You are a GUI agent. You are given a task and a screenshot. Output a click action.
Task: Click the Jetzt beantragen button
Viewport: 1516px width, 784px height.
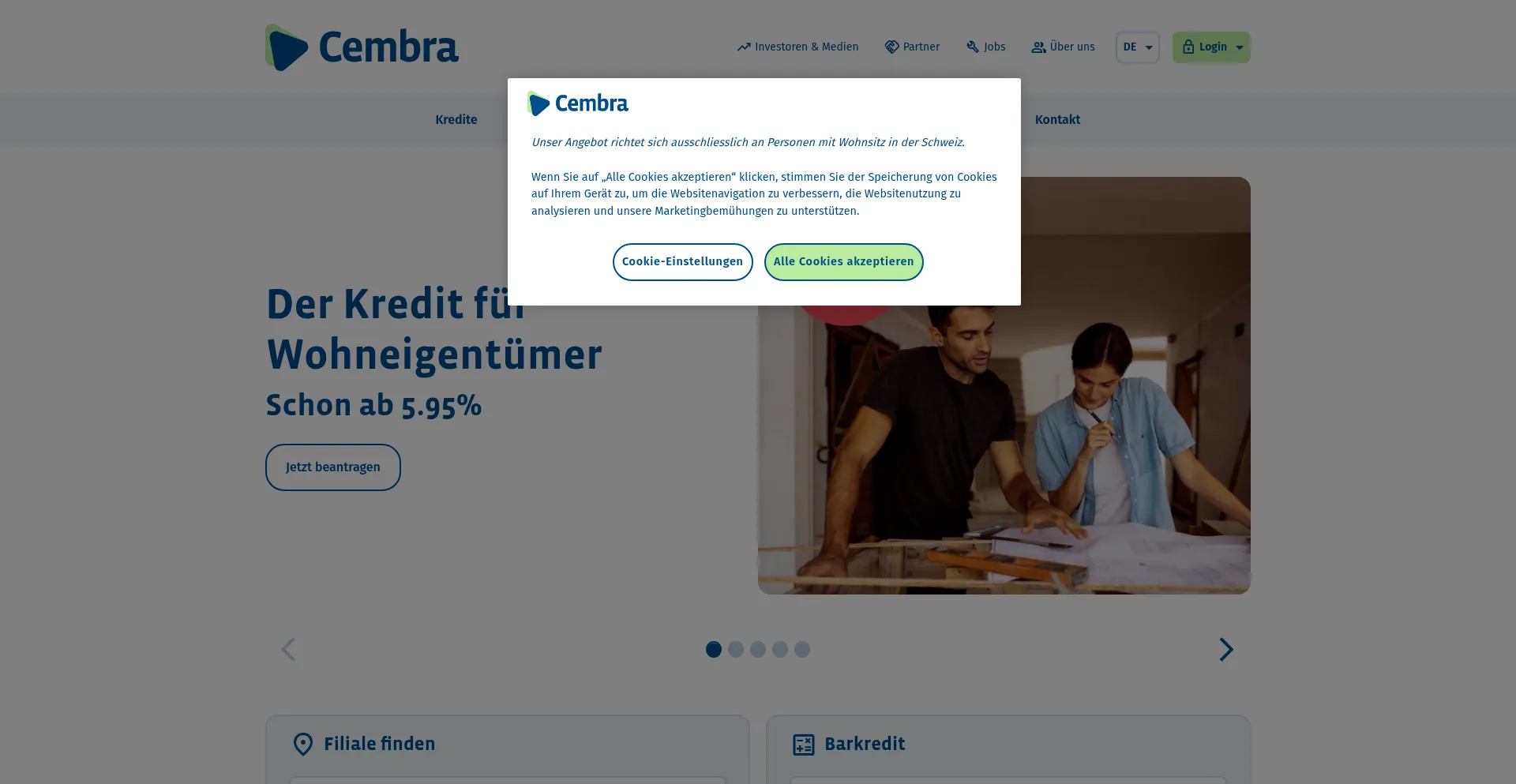[x=333, y=467]
